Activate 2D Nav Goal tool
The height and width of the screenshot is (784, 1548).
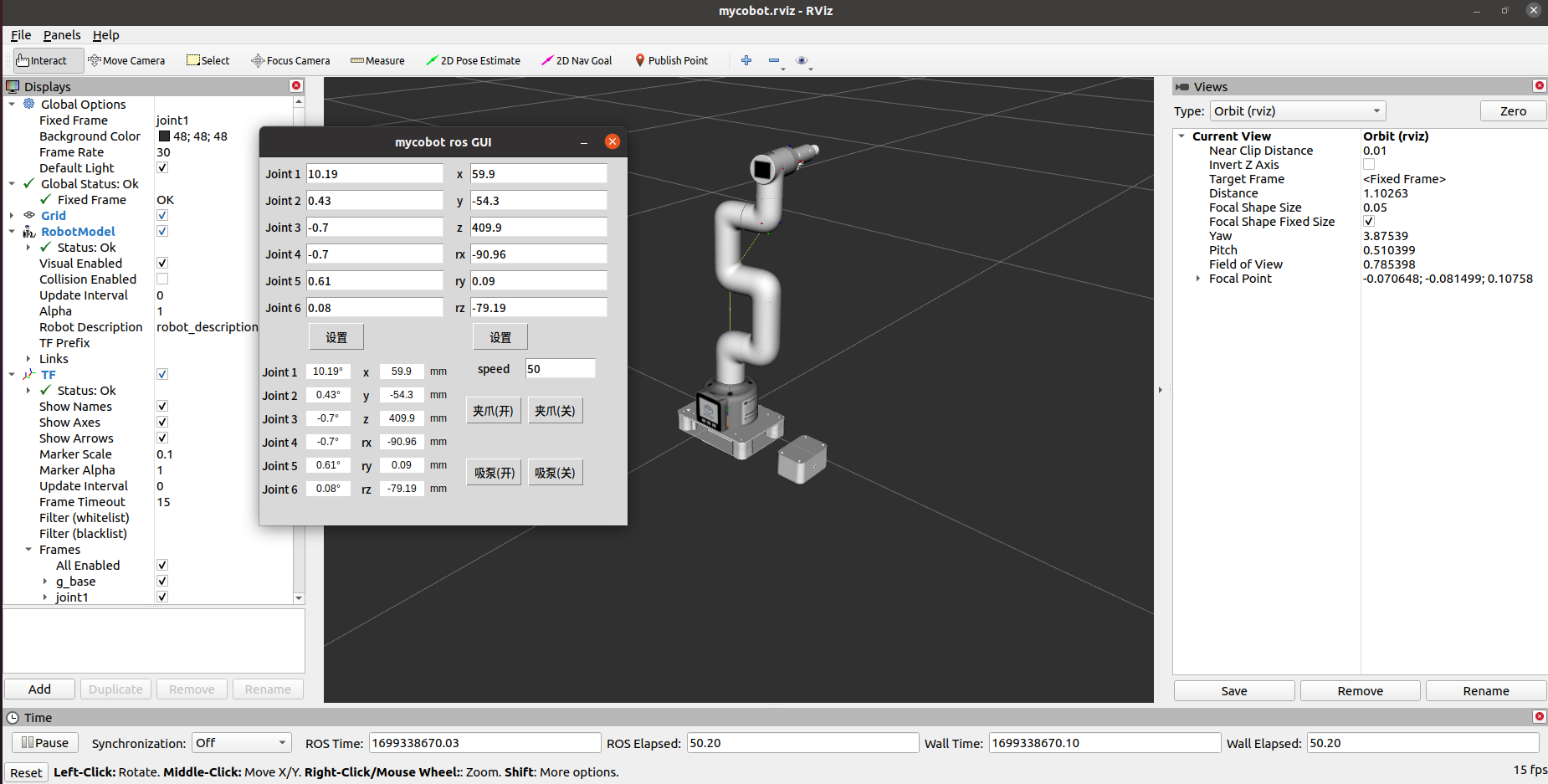tap(577, 60)
